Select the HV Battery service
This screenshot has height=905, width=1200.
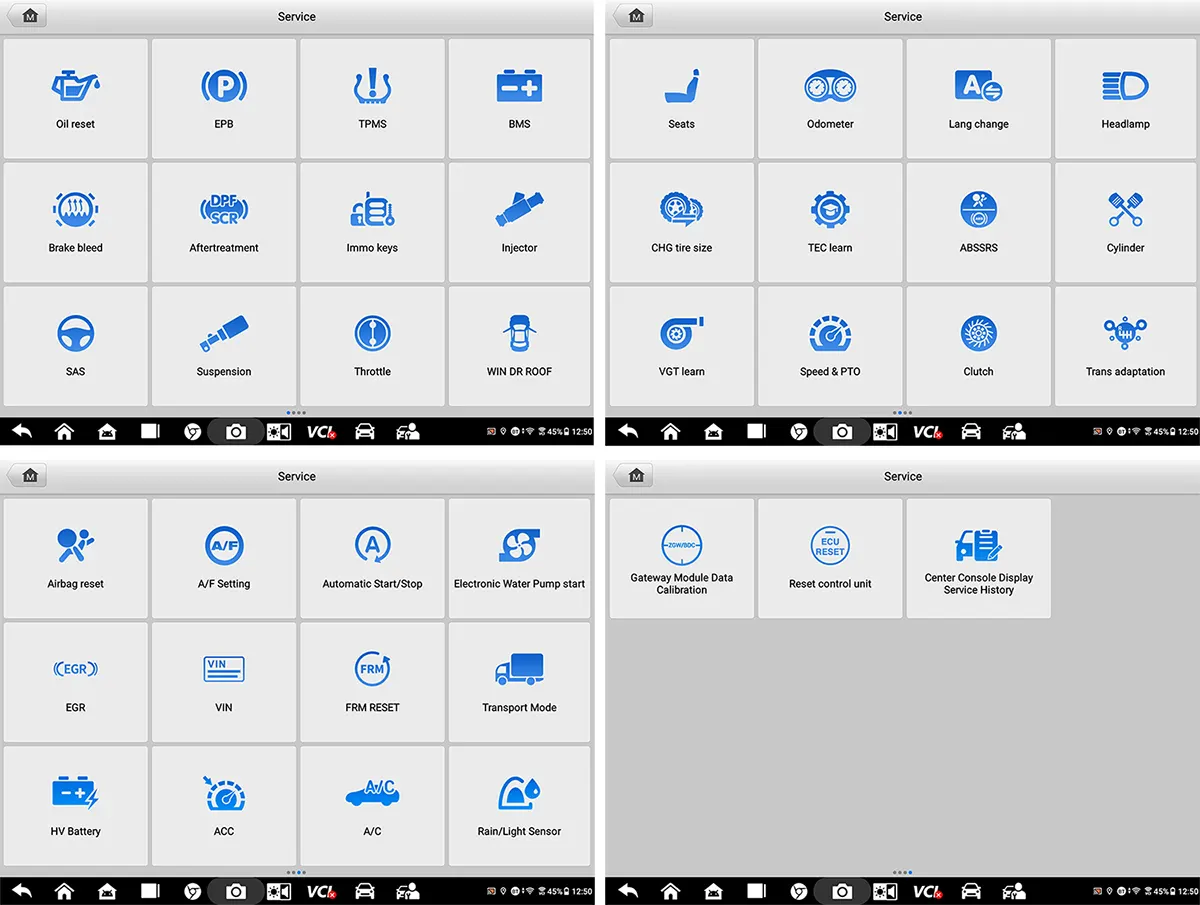click(x=76, y=806)
